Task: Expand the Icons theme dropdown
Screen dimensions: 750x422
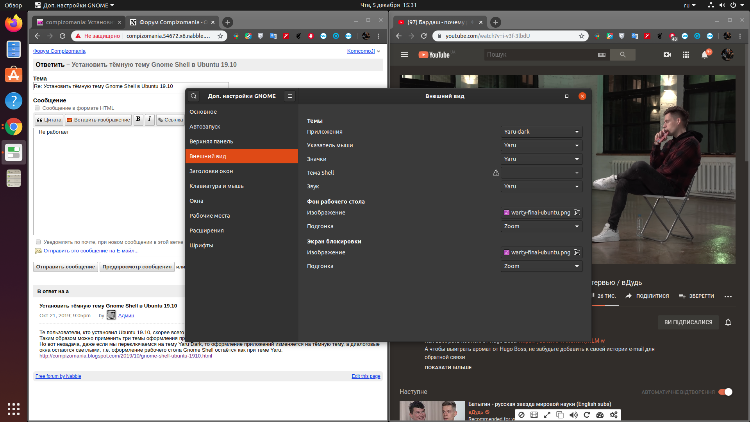Action: [541, 159]
